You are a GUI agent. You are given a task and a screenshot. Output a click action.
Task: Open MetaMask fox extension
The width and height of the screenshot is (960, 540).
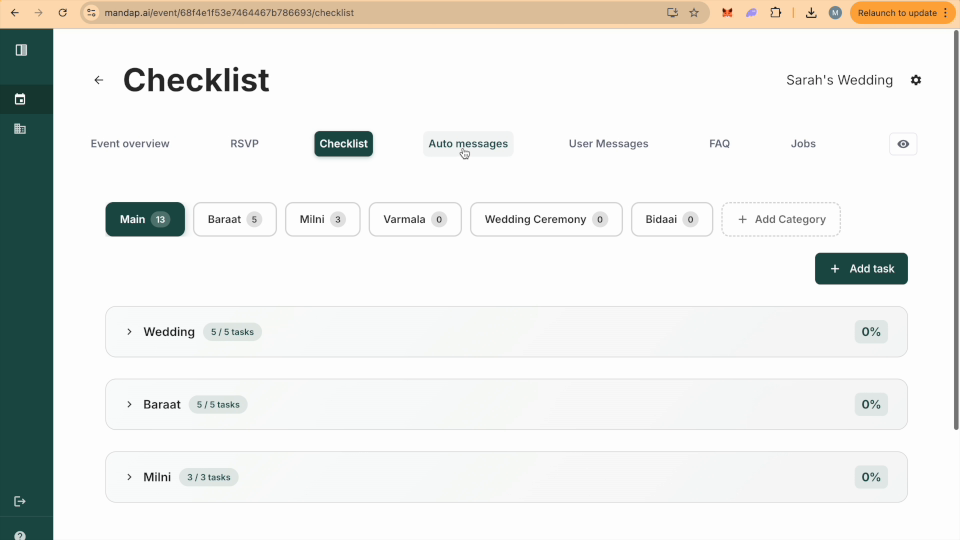727,13
